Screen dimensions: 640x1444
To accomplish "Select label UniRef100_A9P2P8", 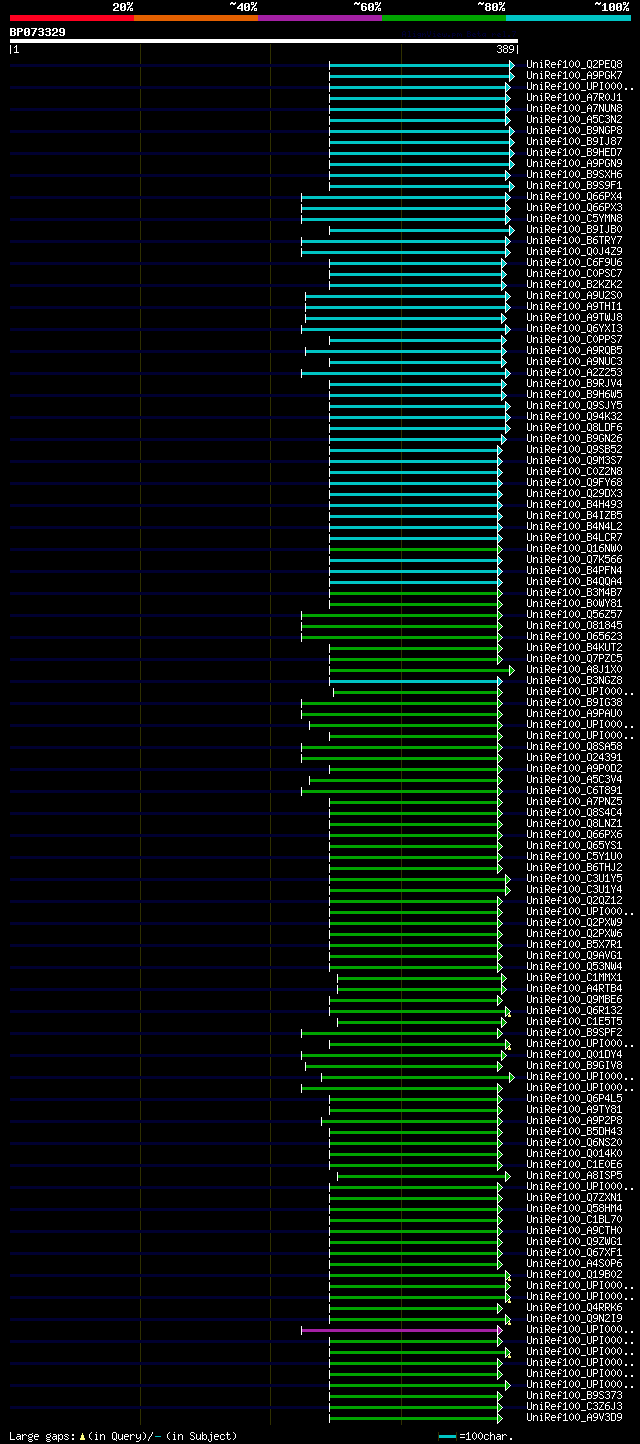I will click(574, 1120).
